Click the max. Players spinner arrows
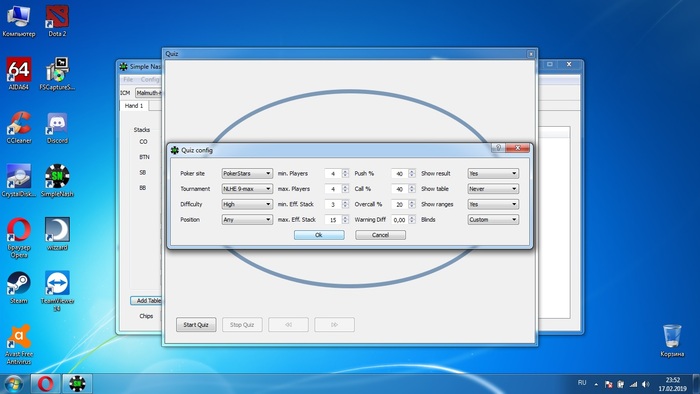Viewport: 700px width, 394px height. 345,189
